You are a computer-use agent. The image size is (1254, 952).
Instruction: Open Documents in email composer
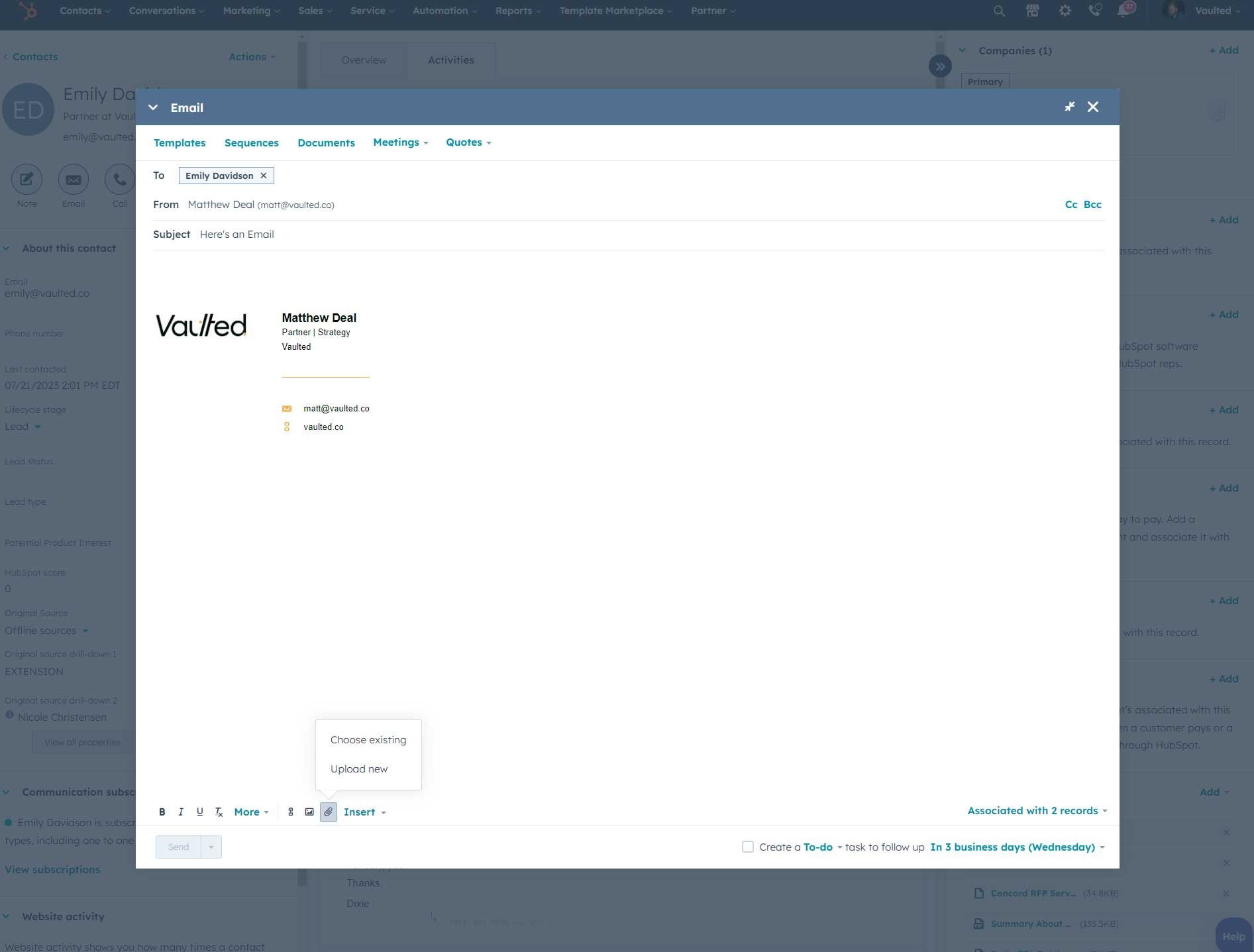326,143
